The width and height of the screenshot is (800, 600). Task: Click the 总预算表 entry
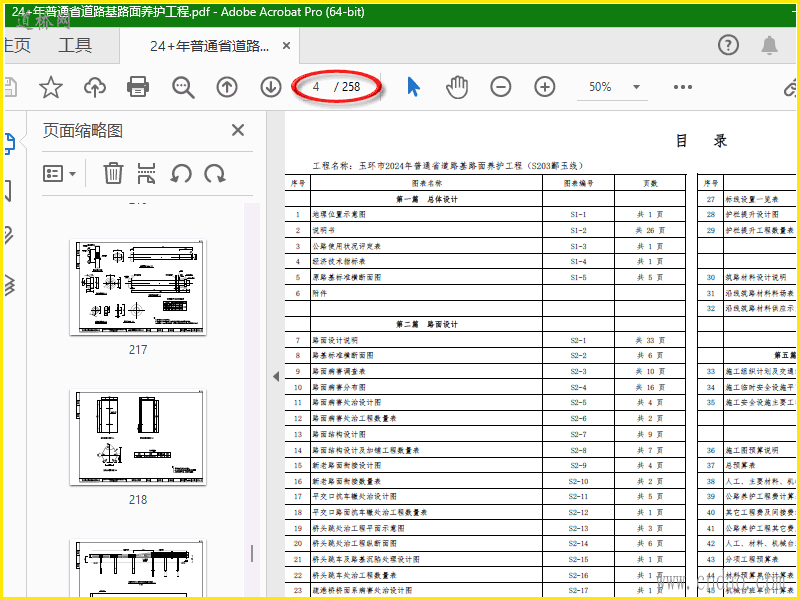[x=740, y=465]
